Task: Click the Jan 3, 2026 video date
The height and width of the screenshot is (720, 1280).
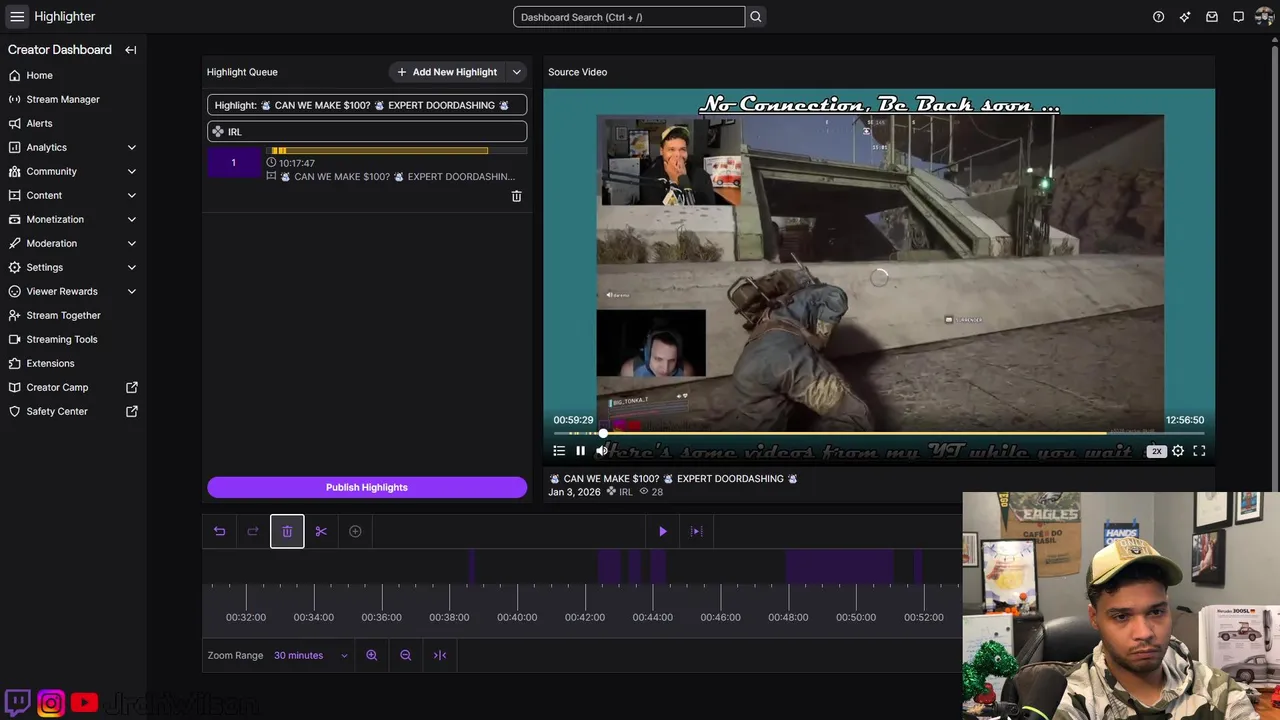Action: 575,492
